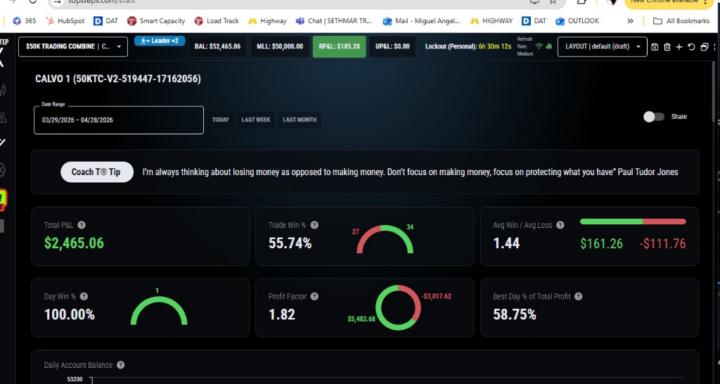Open the Chat | SETHMAR Teams bookmark
The width and height of the screenshot is (720, 384).
(334, 21)
